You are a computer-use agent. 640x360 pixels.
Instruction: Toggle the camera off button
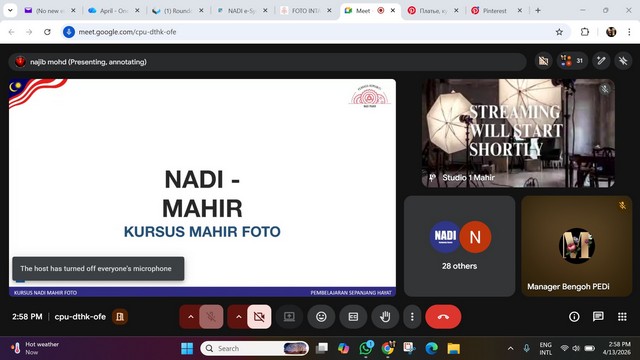pos(259,317)
